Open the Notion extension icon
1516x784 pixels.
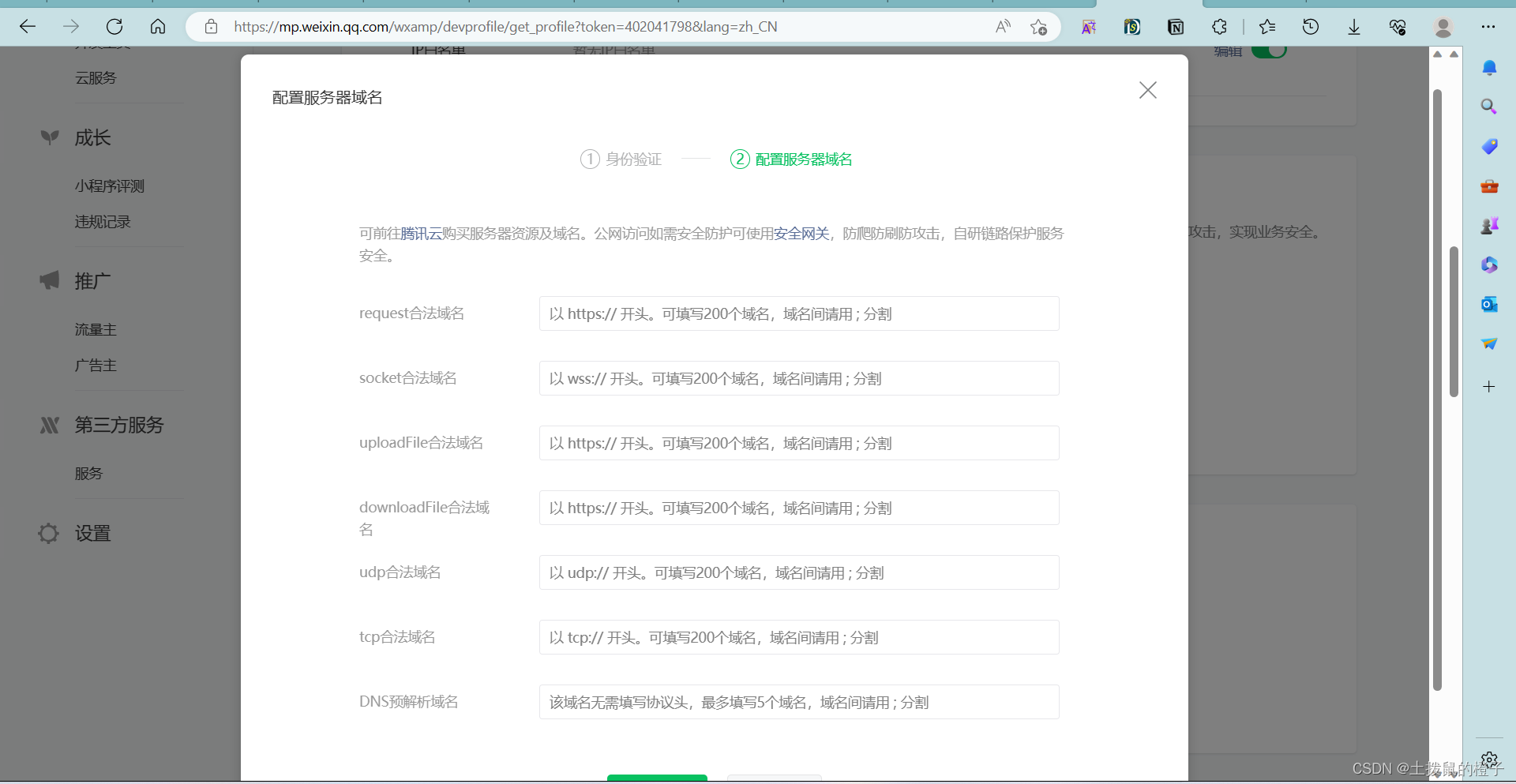point(1176,27)
